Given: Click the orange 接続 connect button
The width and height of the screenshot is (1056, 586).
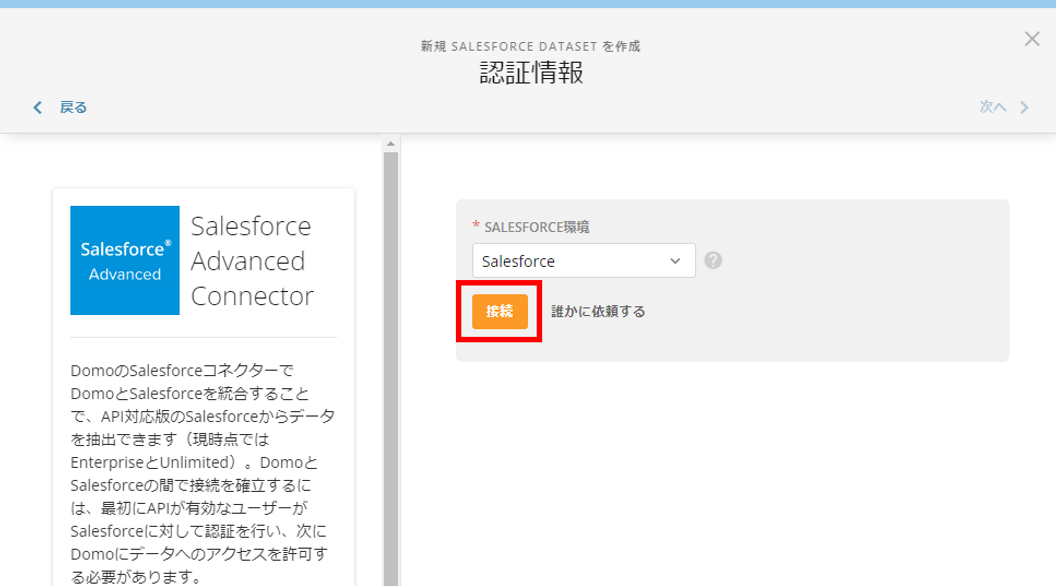Looking at the screenshot, I should 500,311.
